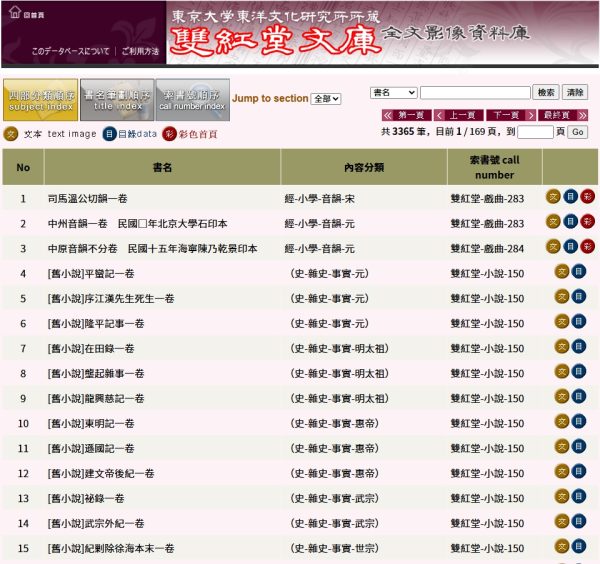Open text image for row 12 建文帝後紀
Screen dimensions: 600x564
(562, 471)
